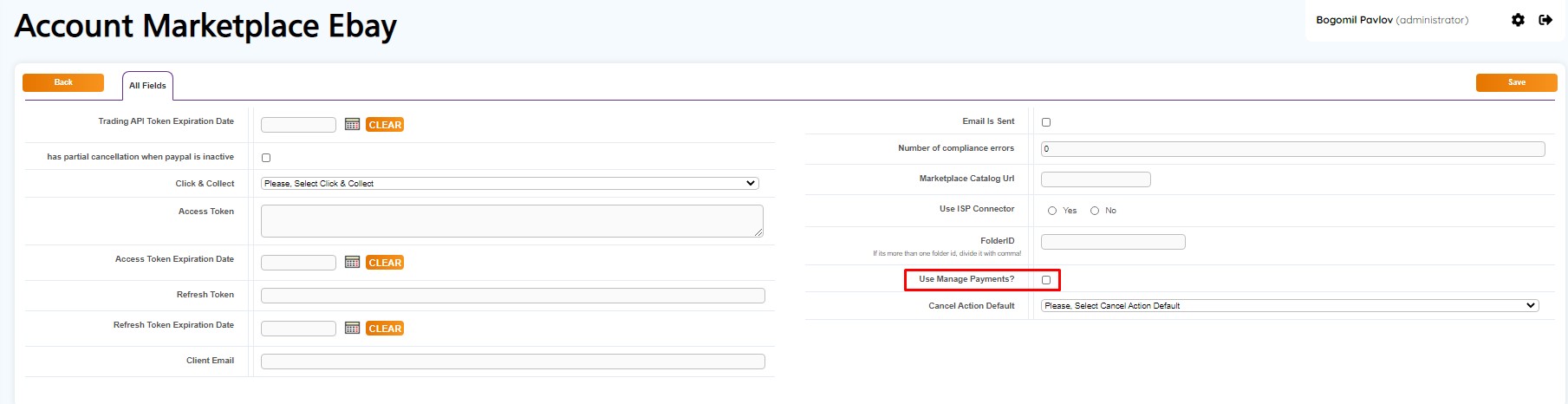Screen dimensions: 1568x404
Task: Click the Account Marketplace Ebay heading
Action: click(205, 26)
